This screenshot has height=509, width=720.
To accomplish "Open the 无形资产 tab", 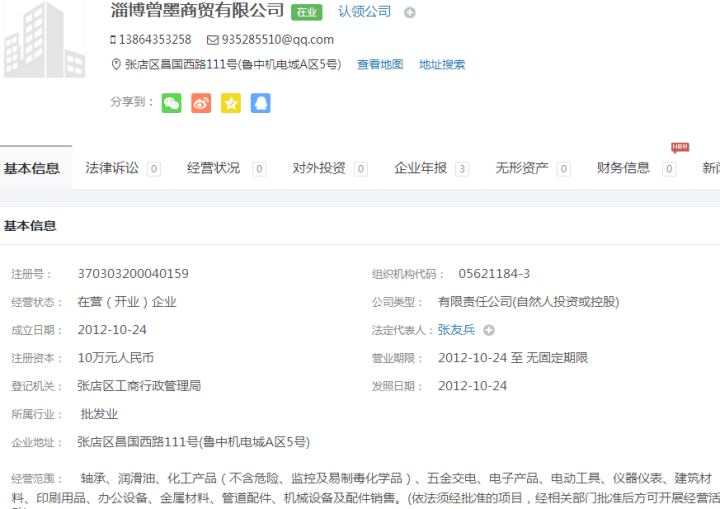I will pos(522,168).
